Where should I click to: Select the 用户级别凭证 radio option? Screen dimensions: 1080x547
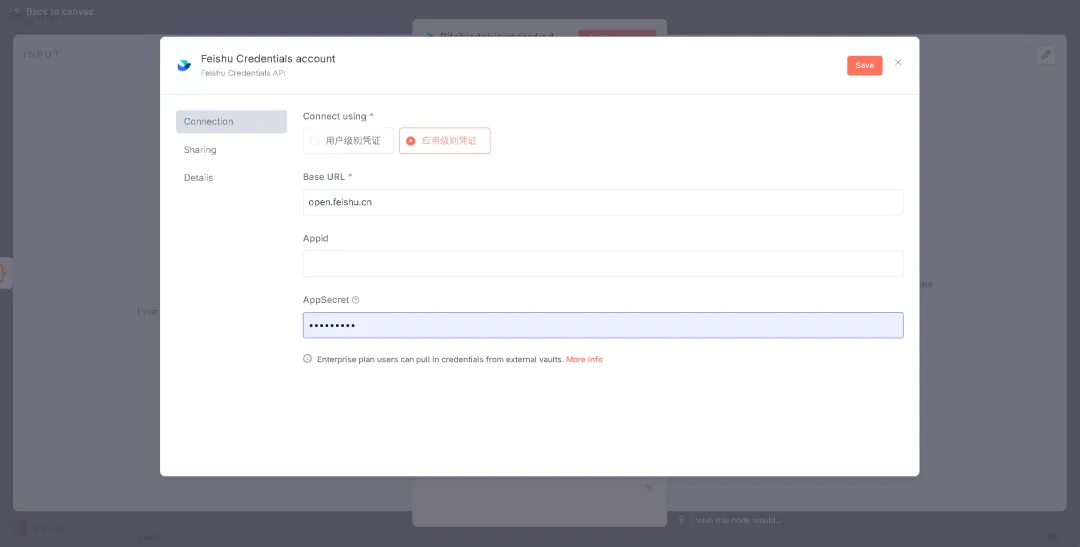348,141
